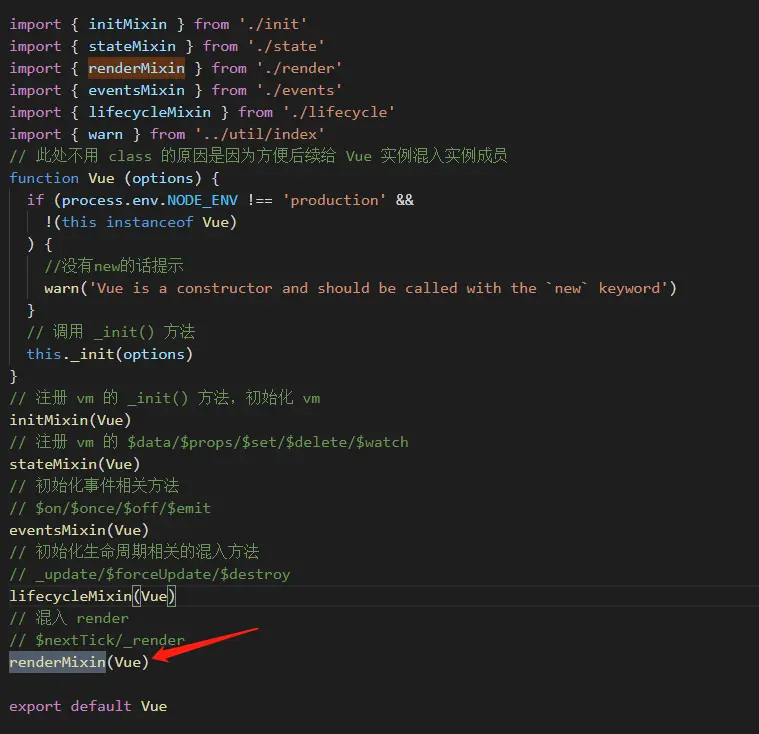Image resolution: width=759 pixels, height=734 pixels.
Task: Click the 'function' keyword before Vue
Action: click(x=44, y=178)
